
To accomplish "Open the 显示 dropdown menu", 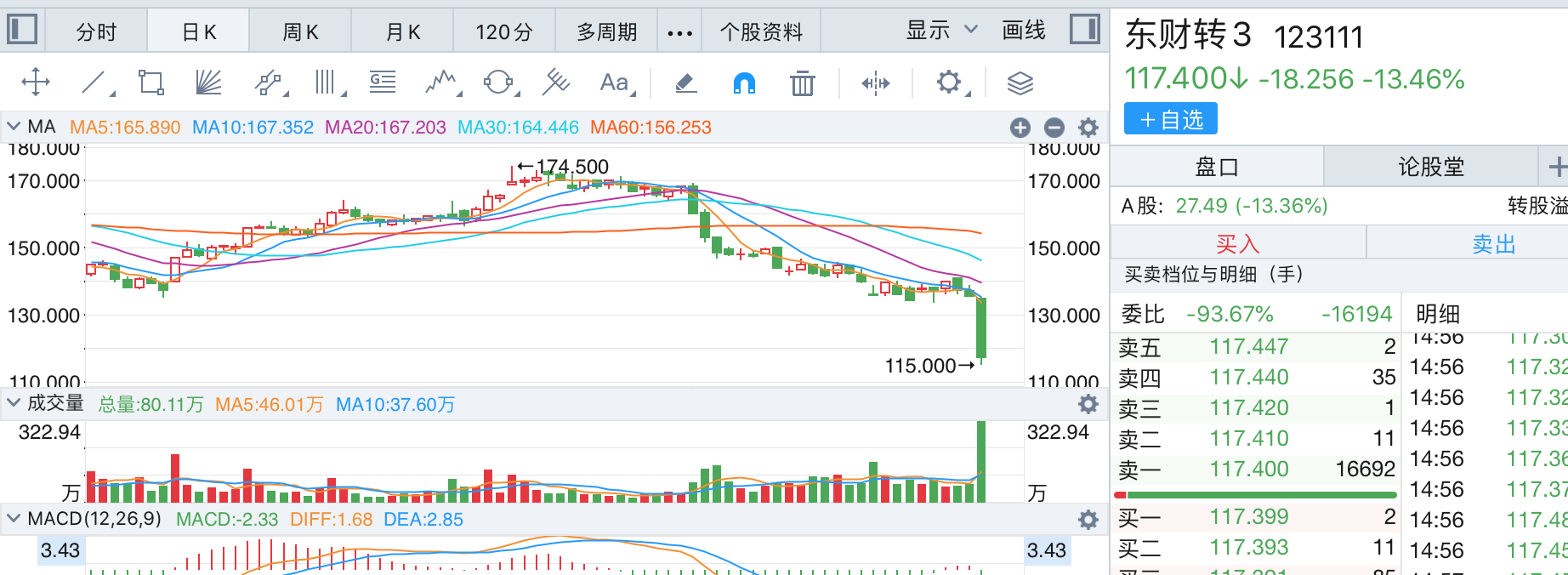I will pyautogui.click(x=940, y=31).
